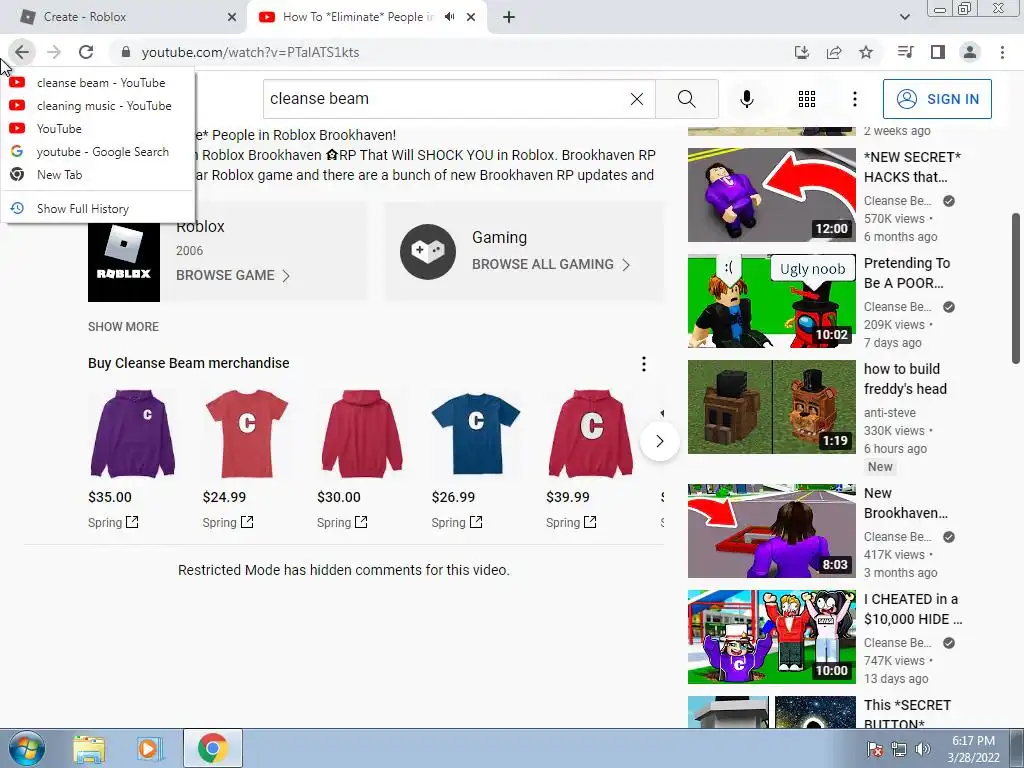
Task: Select cleaning music - YouTube history entry
Action: tap(98, 106)
